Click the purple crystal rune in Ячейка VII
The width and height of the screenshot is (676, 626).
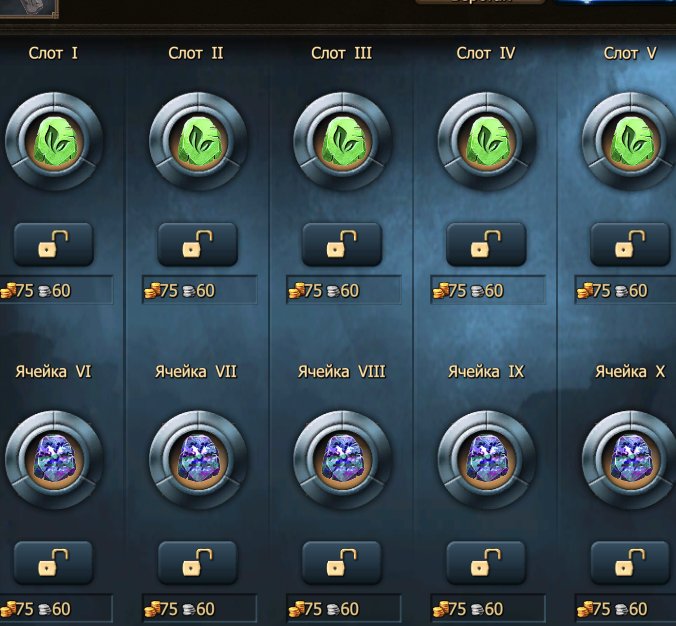pos(198,460)
